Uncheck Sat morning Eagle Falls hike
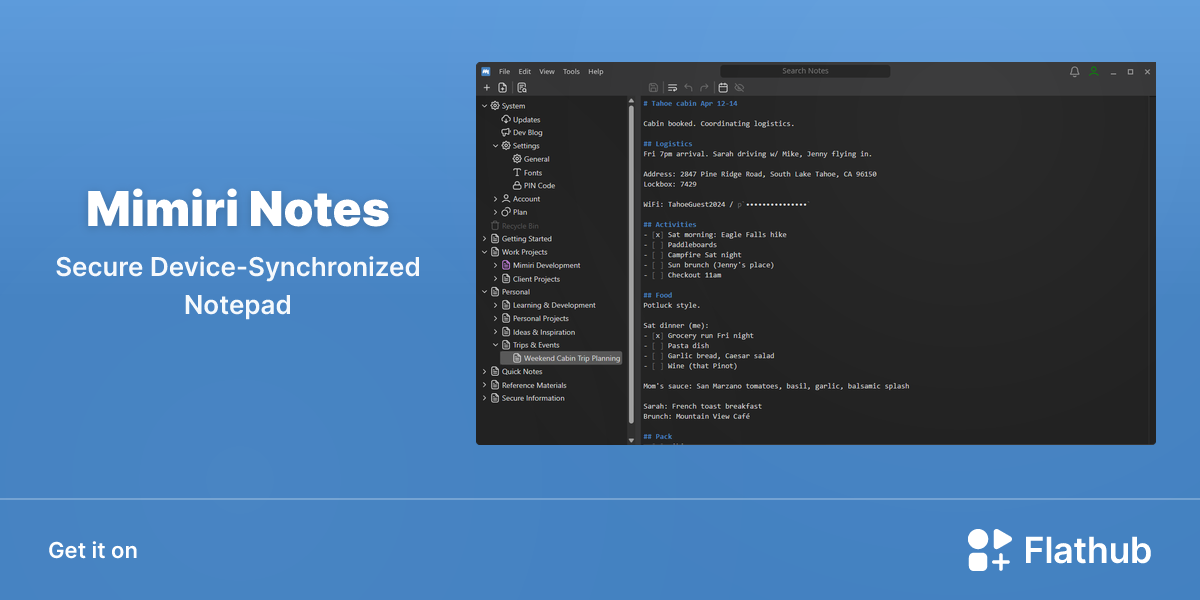The image size is (1200, 600). (657, 235)
